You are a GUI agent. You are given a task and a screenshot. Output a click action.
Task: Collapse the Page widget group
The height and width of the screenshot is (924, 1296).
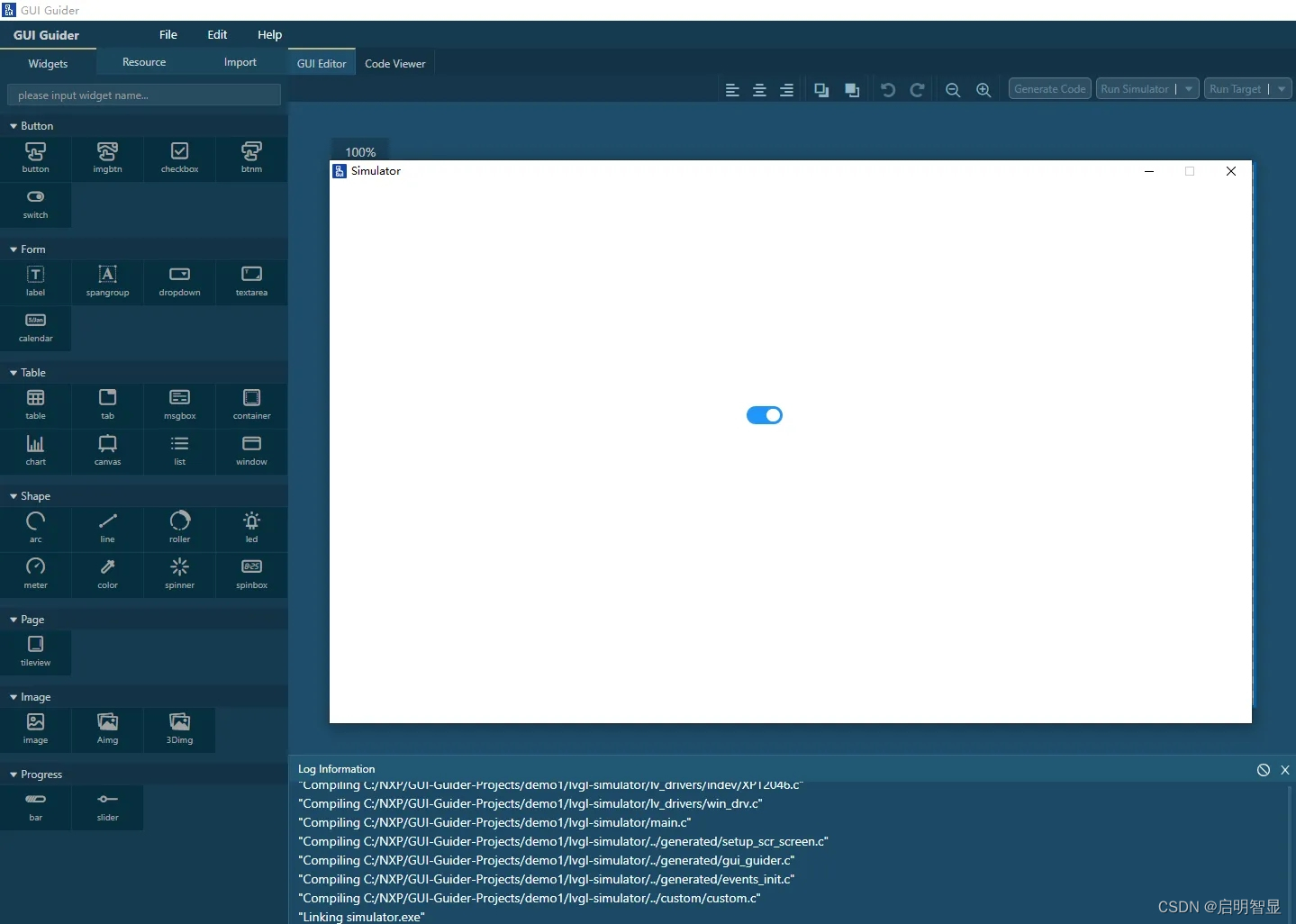point(14,620)
